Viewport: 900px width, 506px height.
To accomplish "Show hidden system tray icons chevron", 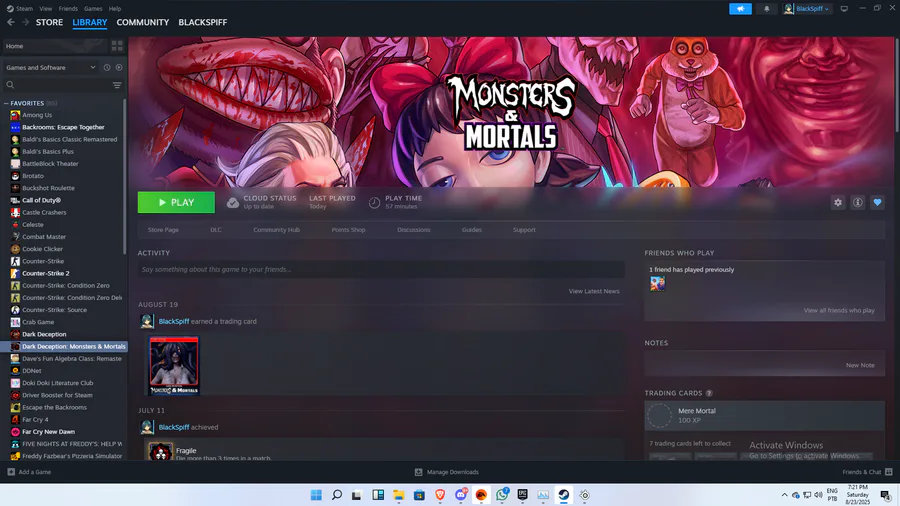I will [x=784, y=495].
